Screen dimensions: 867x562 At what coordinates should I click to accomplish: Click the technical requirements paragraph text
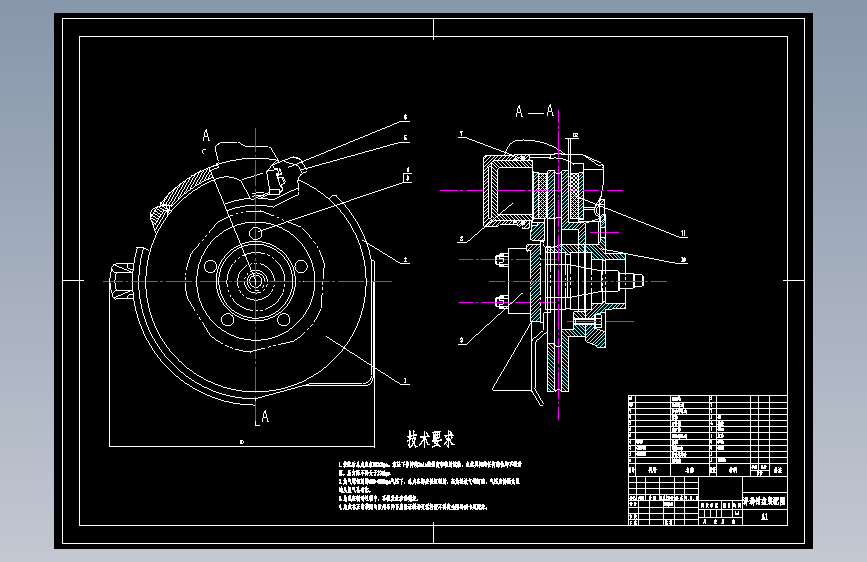pyautogui.click(x=430, y=485)
